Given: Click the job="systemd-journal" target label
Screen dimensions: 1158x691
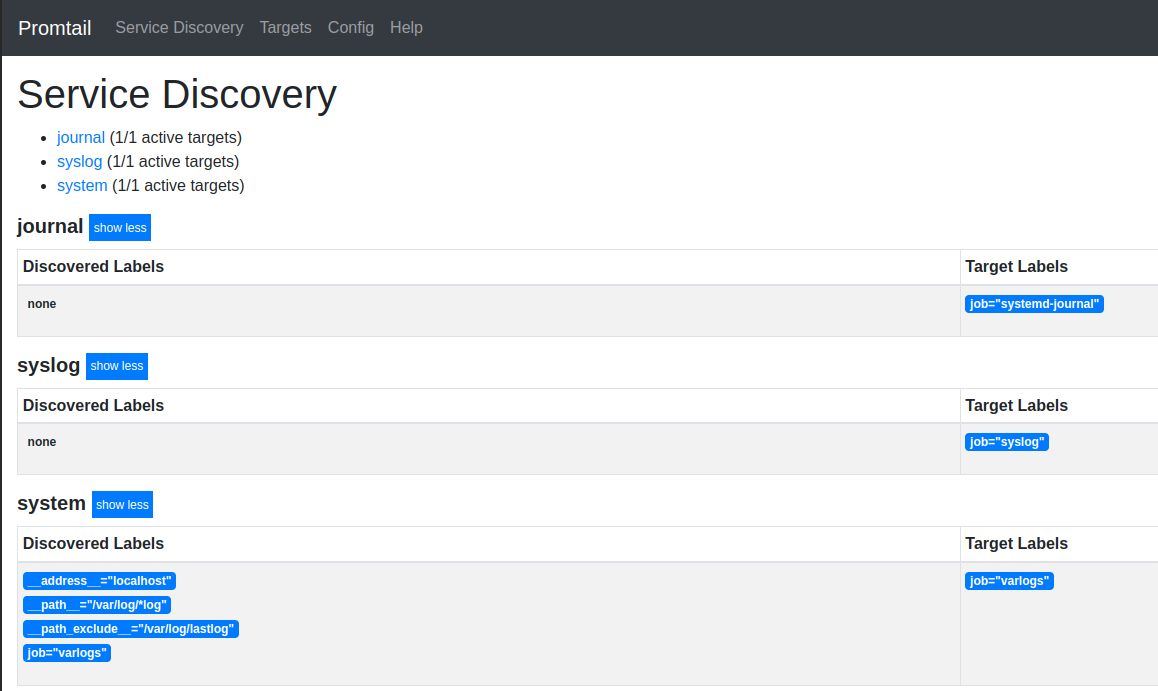Looking at the screenshot, I should (1034, 304).
